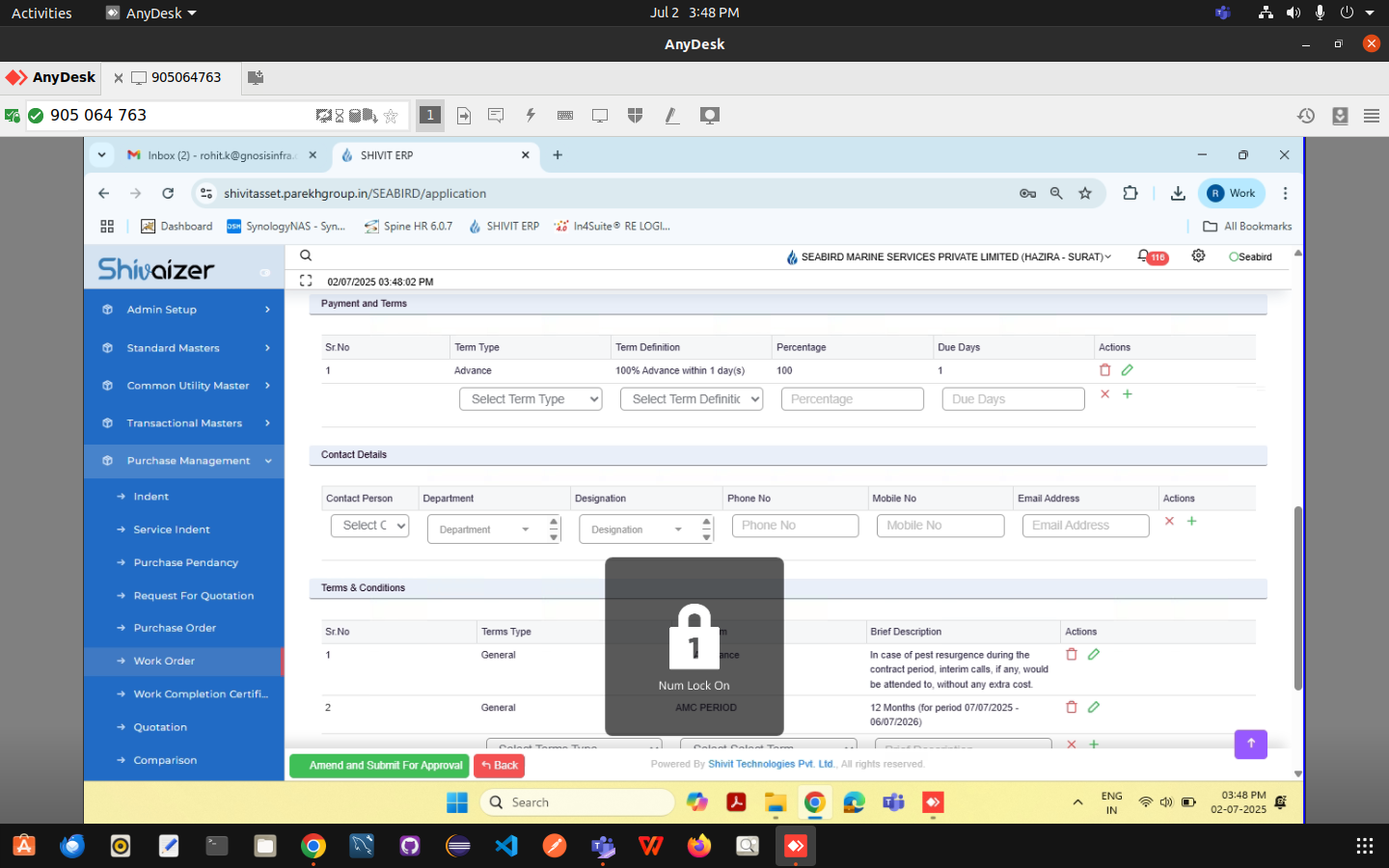The width and height of the screenshot is (1389, 868).
Task: Expand the Admin Setup menu
Action: [x=183, y=310]
